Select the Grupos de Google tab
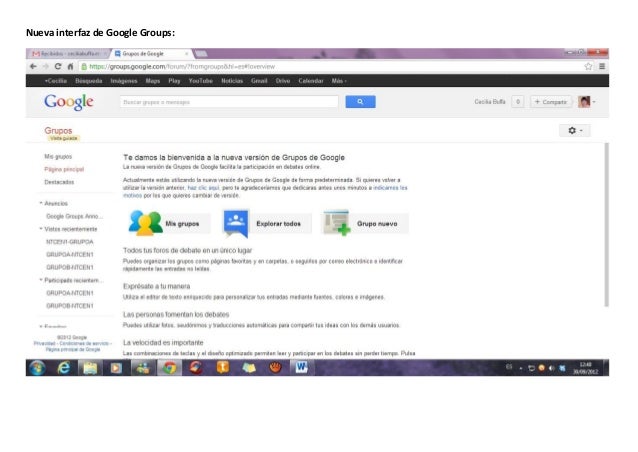The image size is (638, 452). tap(151, 54)
